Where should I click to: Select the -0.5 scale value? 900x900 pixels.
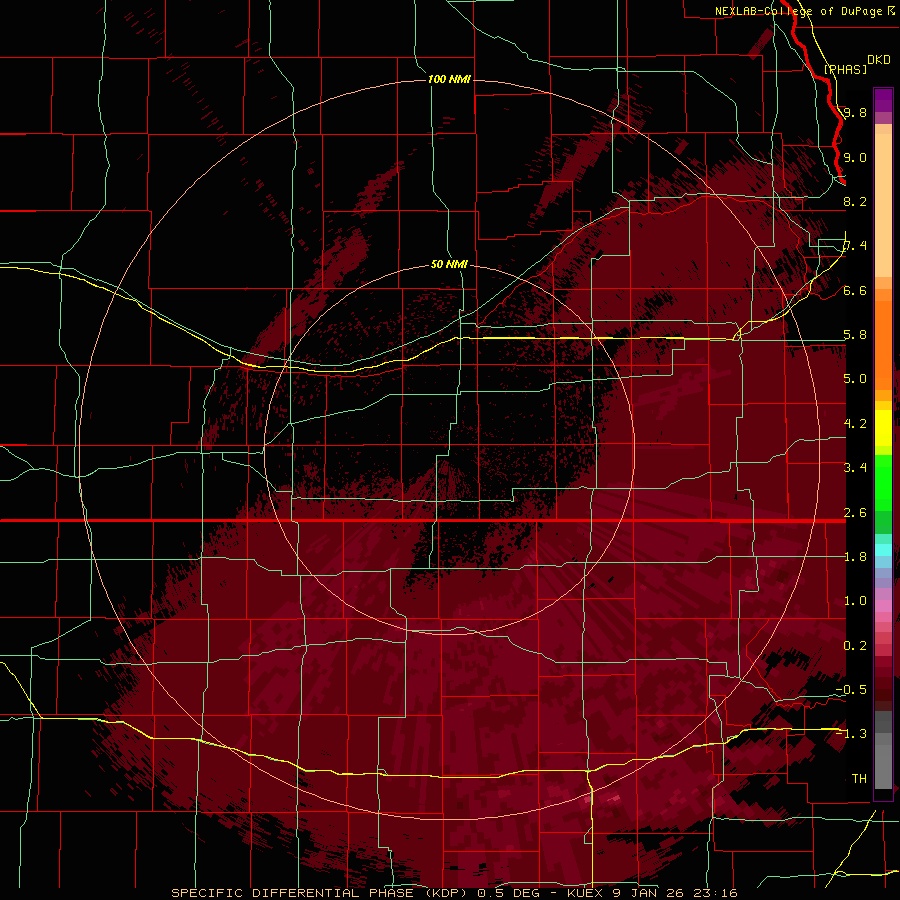[x=851, y=690]
